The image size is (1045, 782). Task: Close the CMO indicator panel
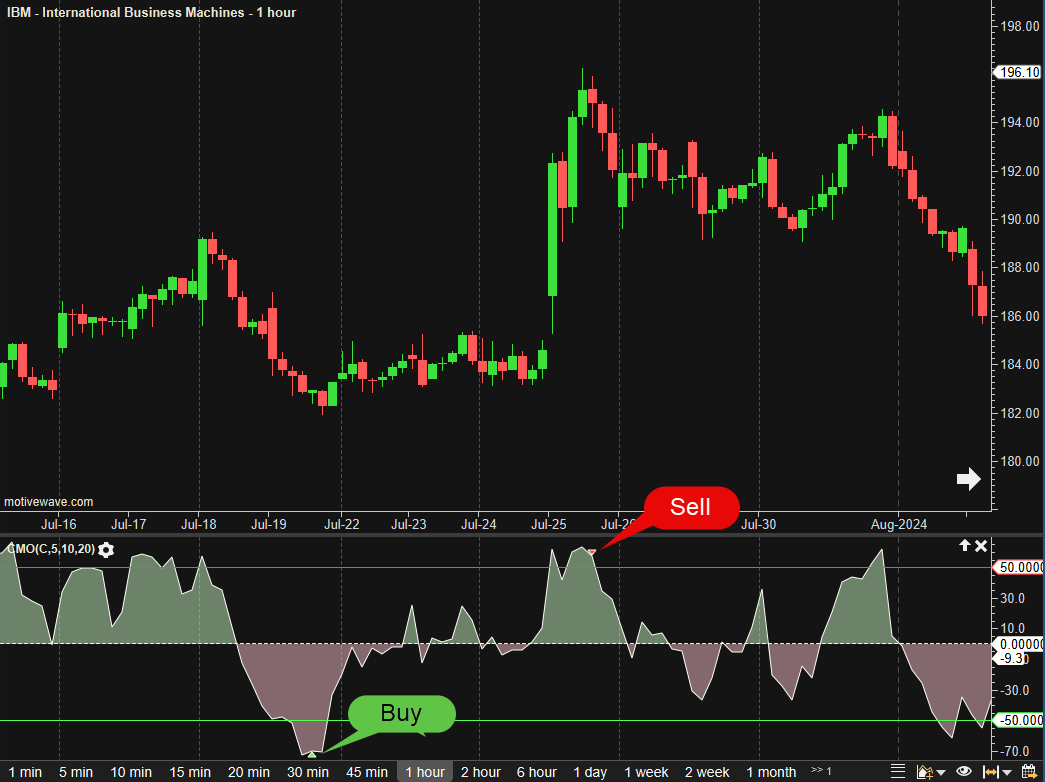coord(982,546)
